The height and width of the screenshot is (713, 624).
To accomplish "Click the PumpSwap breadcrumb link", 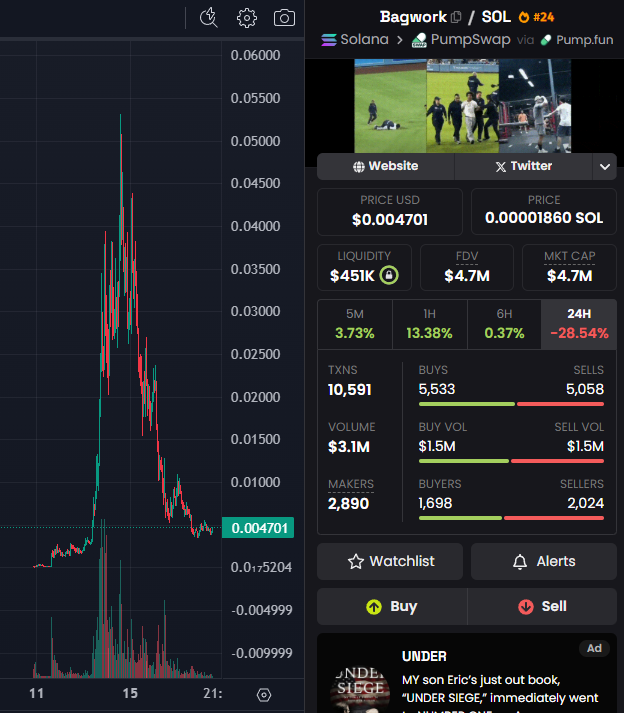I will tap(470, 40).
